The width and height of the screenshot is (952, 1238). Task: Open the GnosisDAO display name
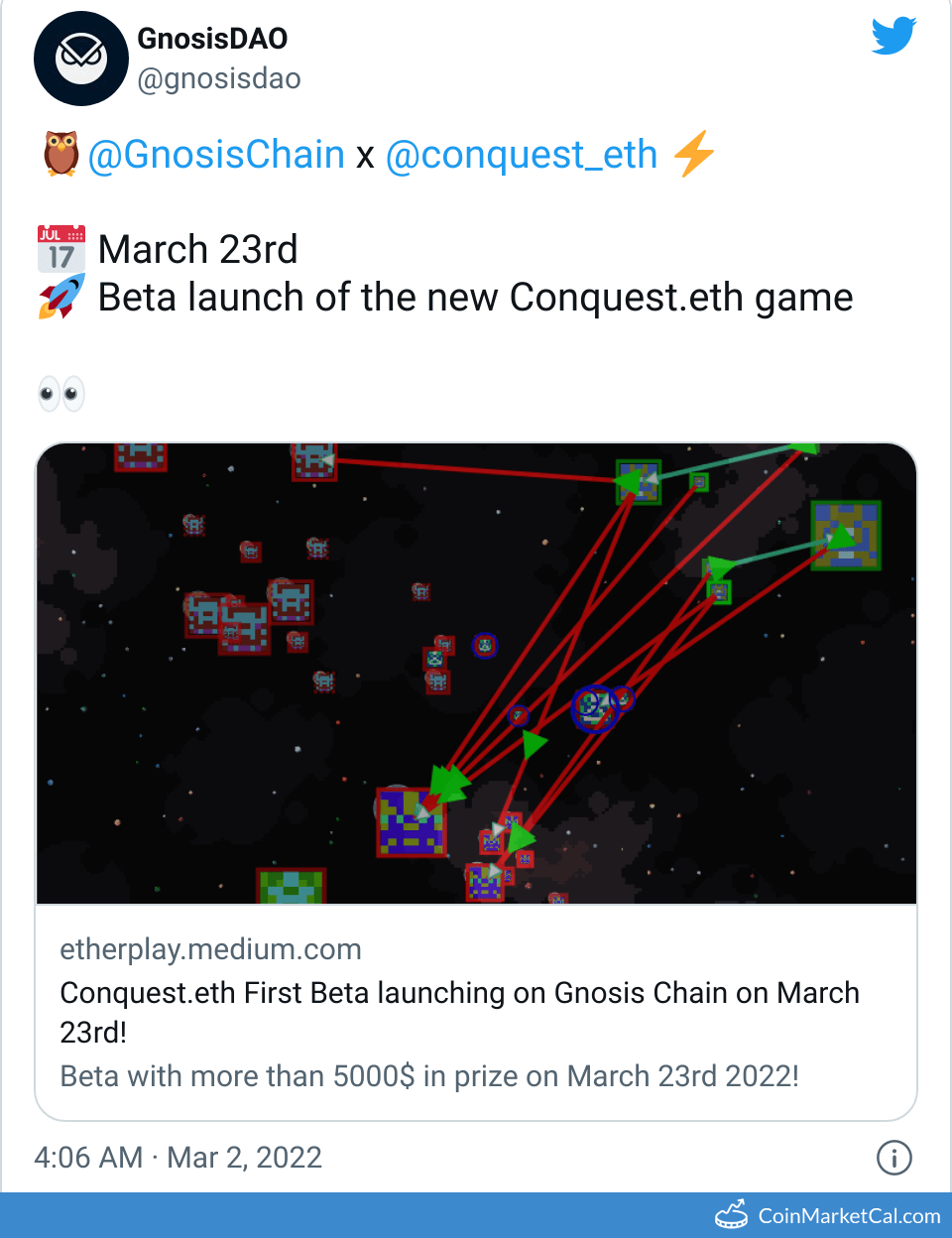click(212, 39)
